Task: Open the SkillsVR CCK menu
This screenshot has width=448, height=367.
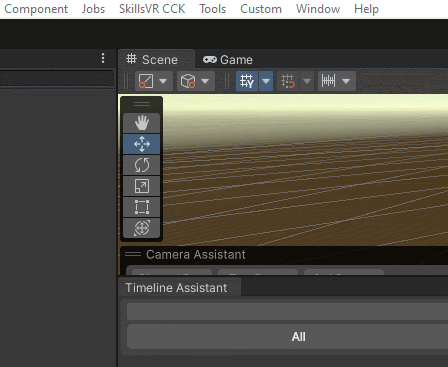Action: click(x=152, y=9)
